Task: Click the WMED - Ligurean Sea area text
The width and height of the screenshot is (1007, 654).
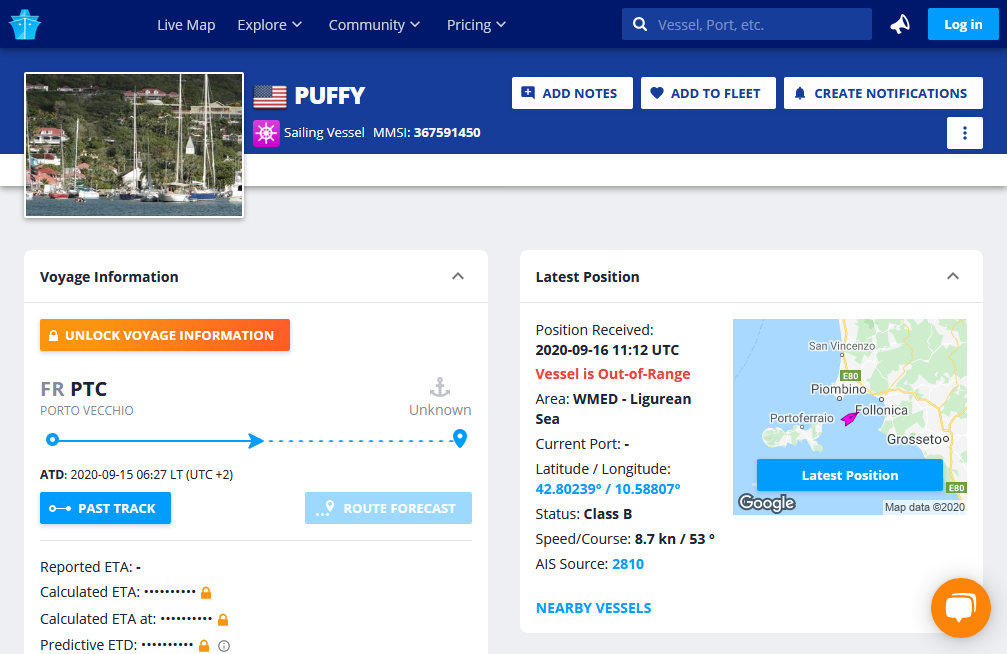Action: [613, 409]
